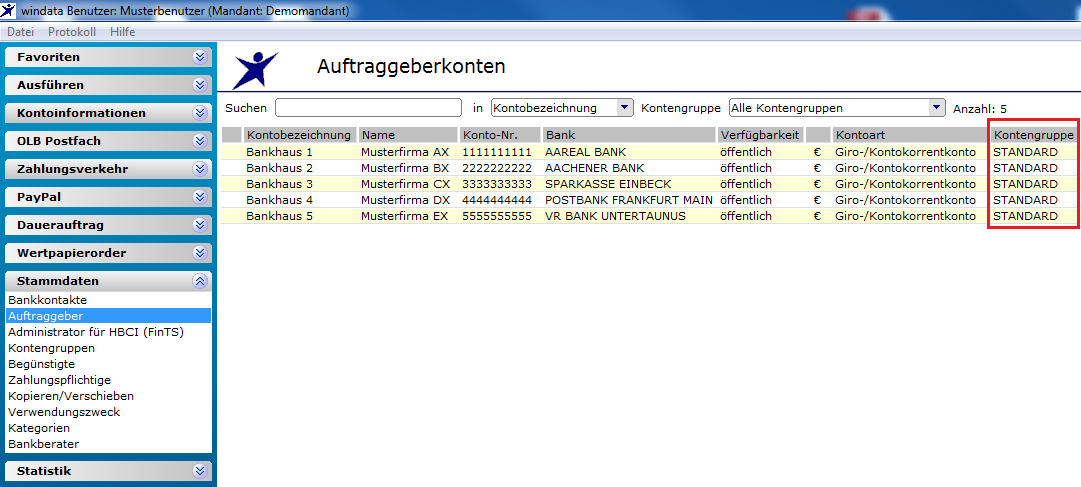
Task: Select the Bankhaus 4 row
Action: click(649, 200)
